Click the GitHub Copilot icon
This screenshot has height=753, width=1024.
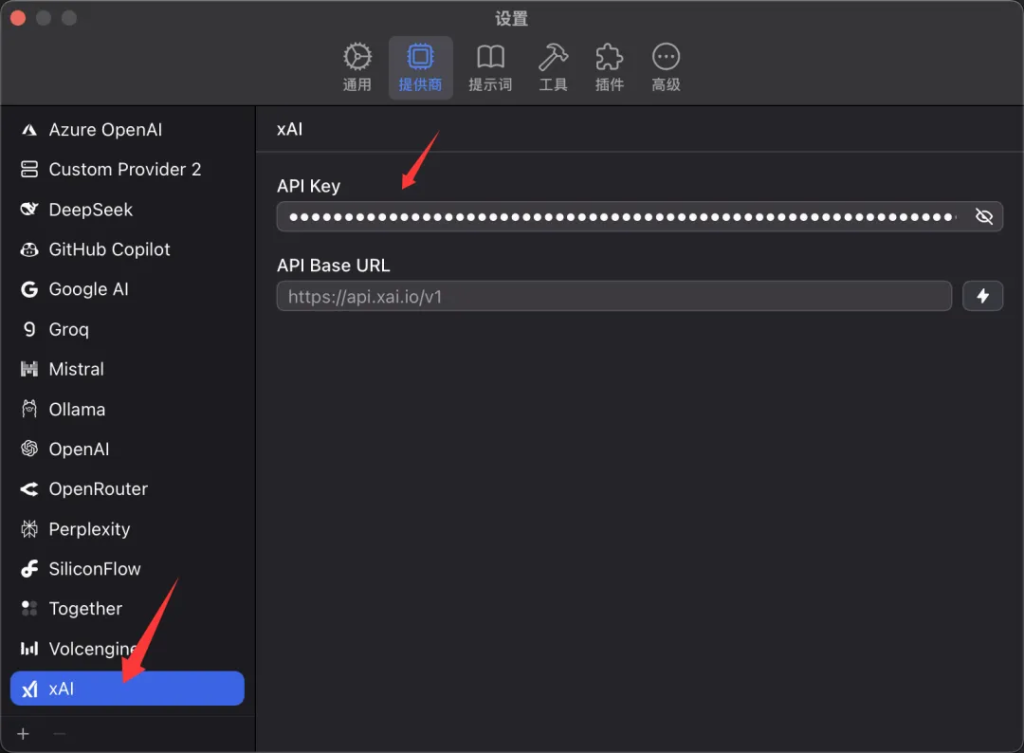29,249
